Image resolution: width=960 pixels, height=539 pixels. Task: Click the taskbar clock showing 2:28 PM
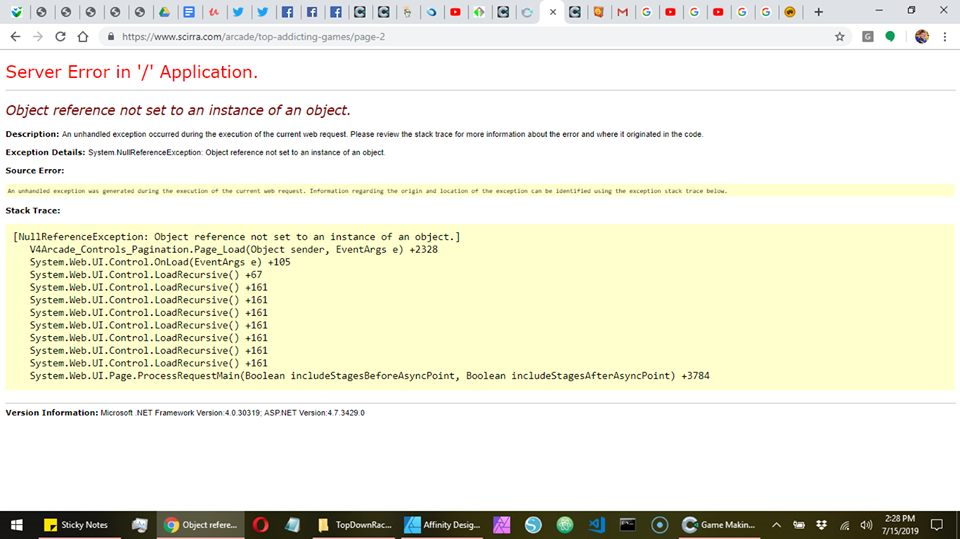point(899,524)
